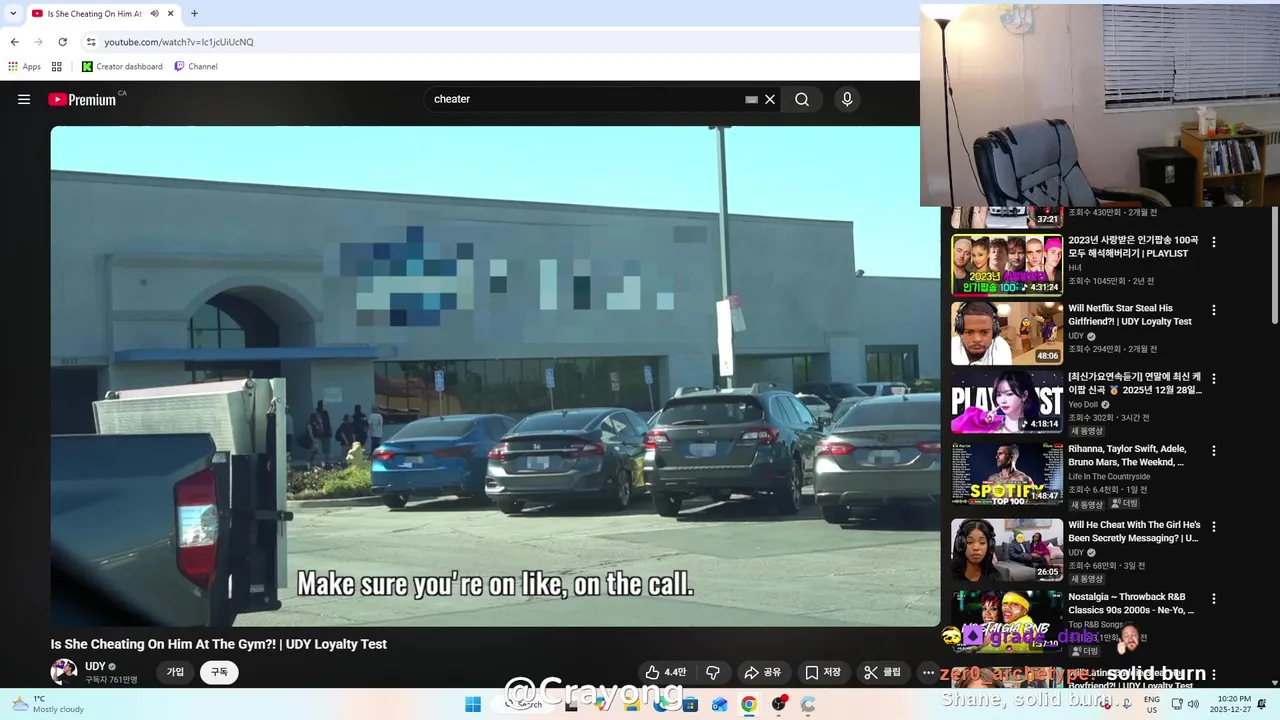
Task: Open more actions ellipsis beside 클립
Action: tap(928, 672)
